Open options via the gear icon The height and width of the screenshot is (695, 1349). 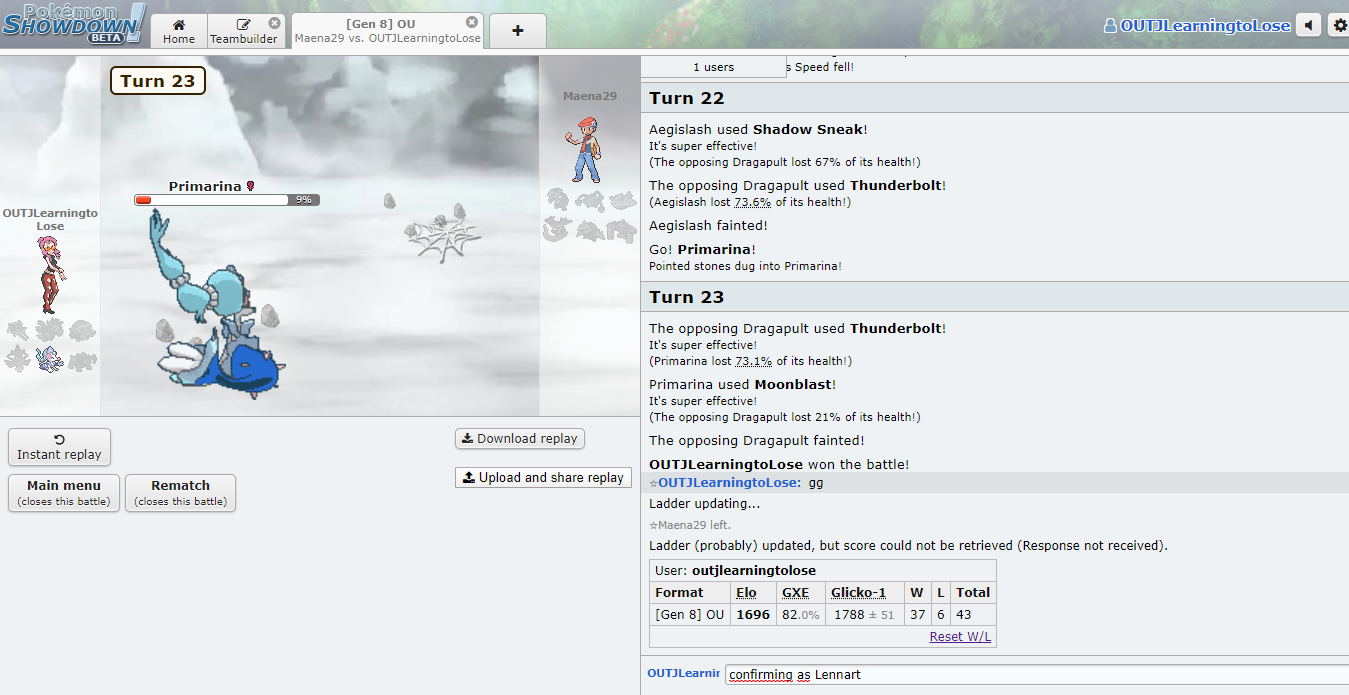coord(1340,25)
